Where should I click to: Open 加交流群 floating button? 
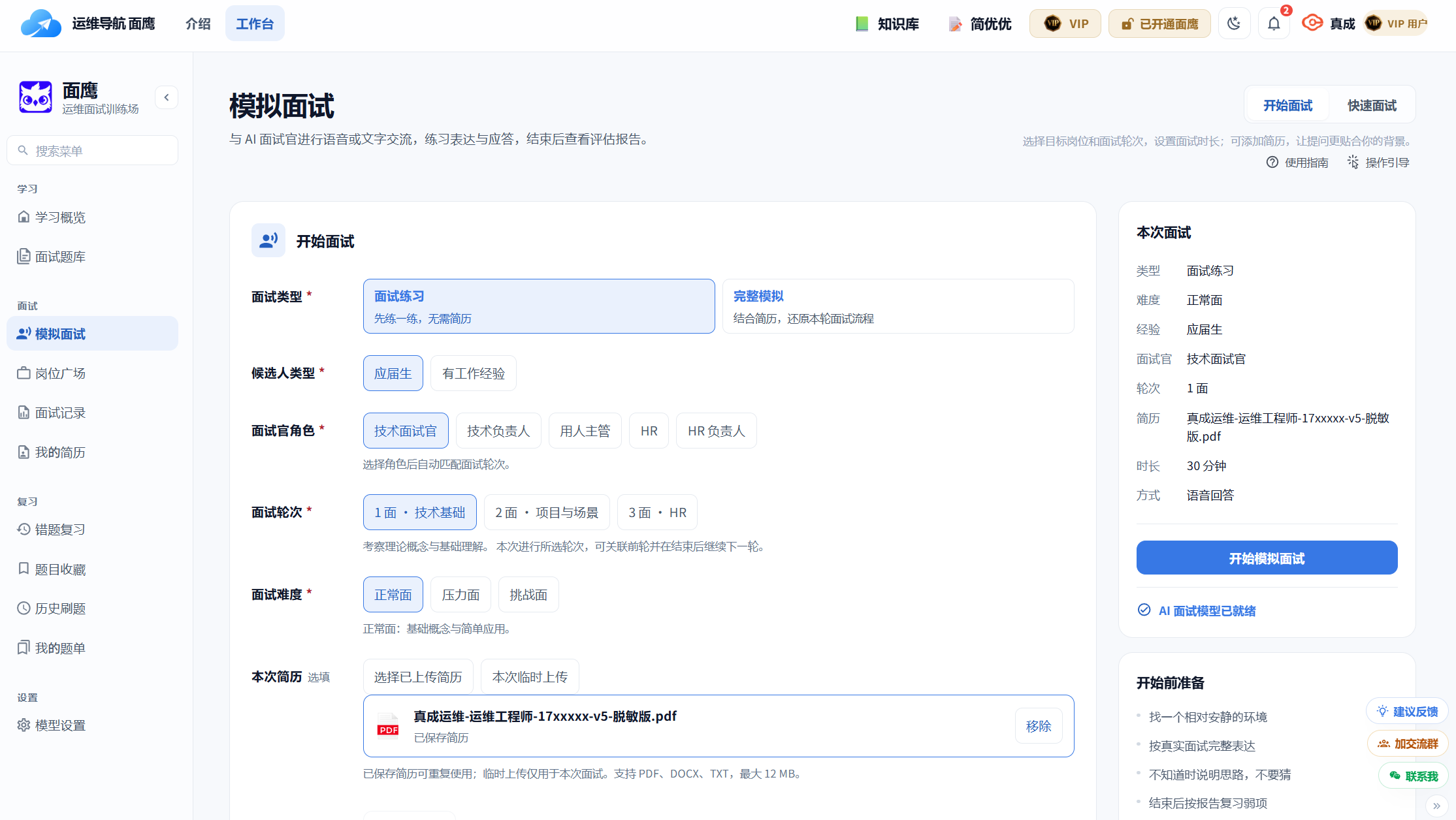1408,744
